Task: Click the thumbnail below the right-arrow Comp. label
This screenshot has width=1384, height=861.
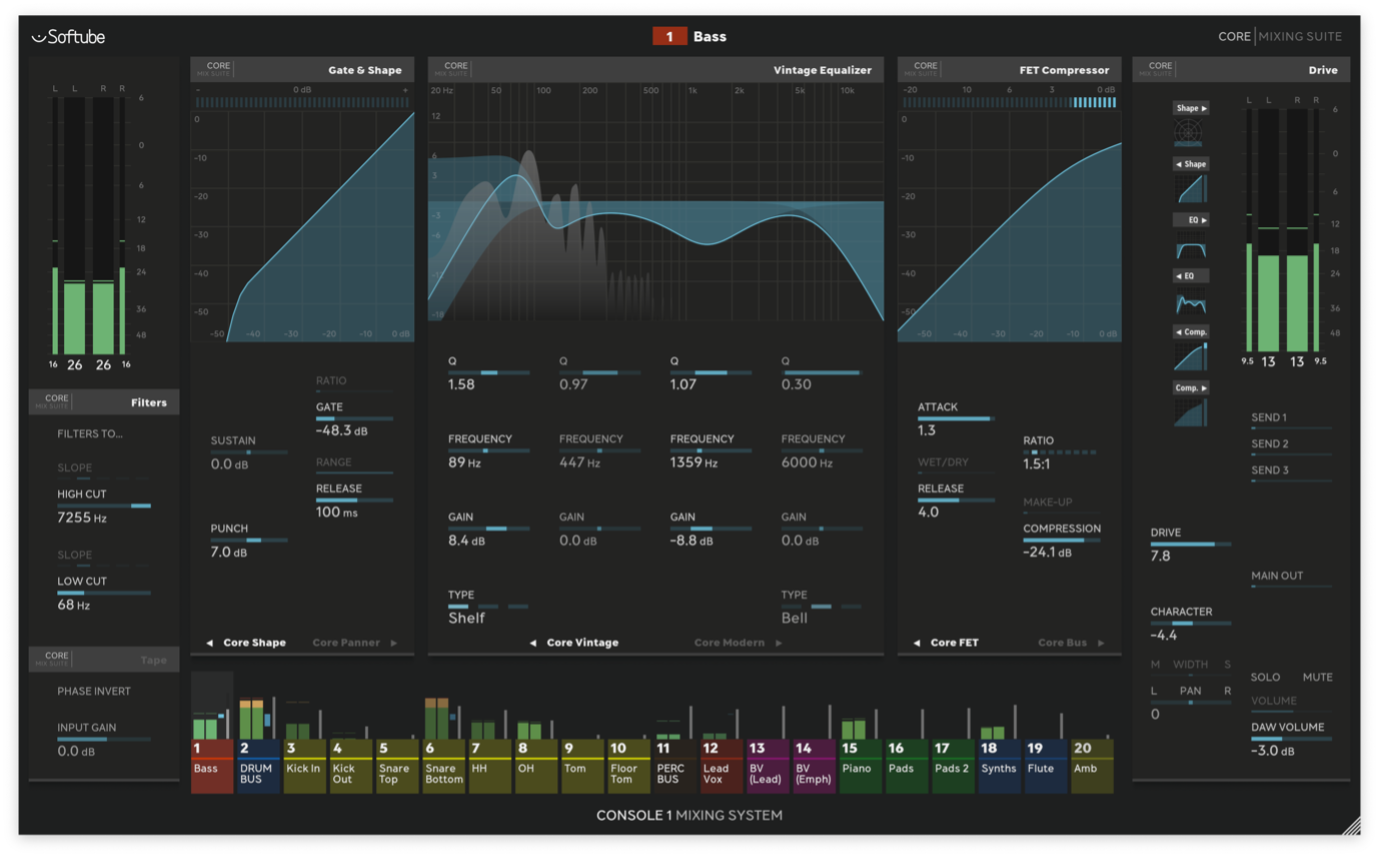Action: click(x=1190, y=412)
